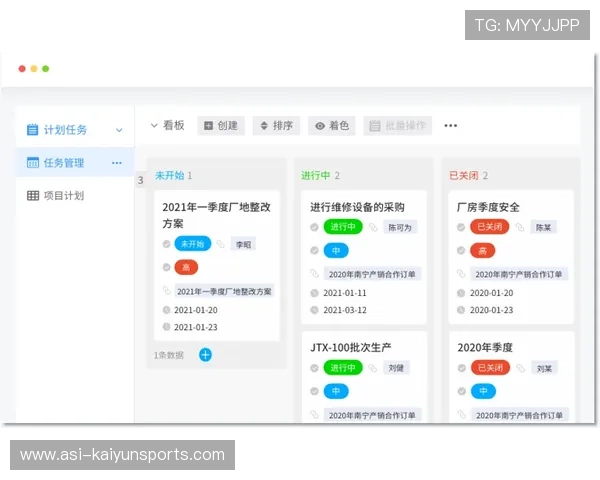Screen dimensions: 600x480
Task: Click the 2021-01-23 end date
Action: pyautogui.click(x=196, y=327)
